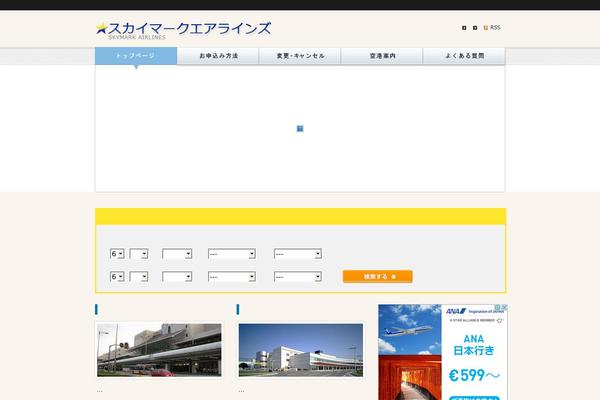Viewport: 600px width, 400px height.
Task: Expand upper row blank dropdown next to 6
Action: (139, 254)
